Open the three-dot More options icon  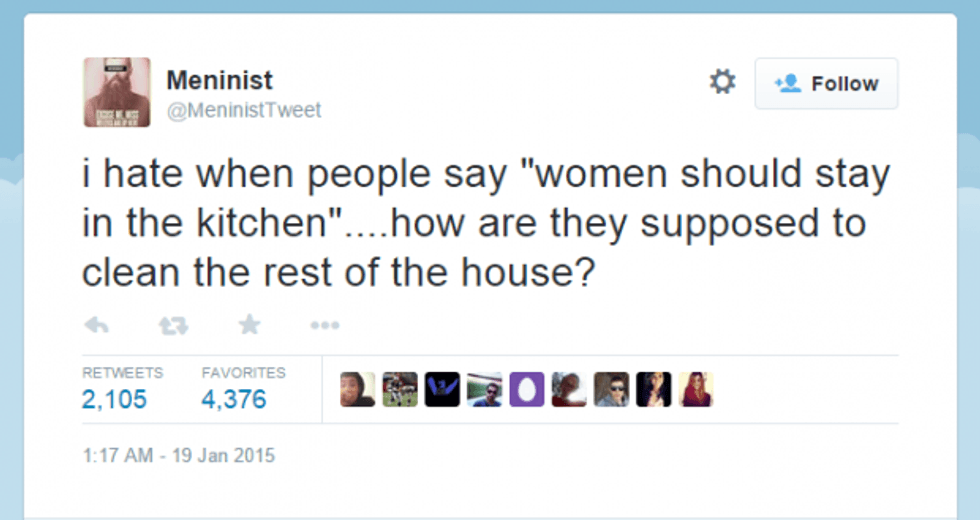click(324, 325)
